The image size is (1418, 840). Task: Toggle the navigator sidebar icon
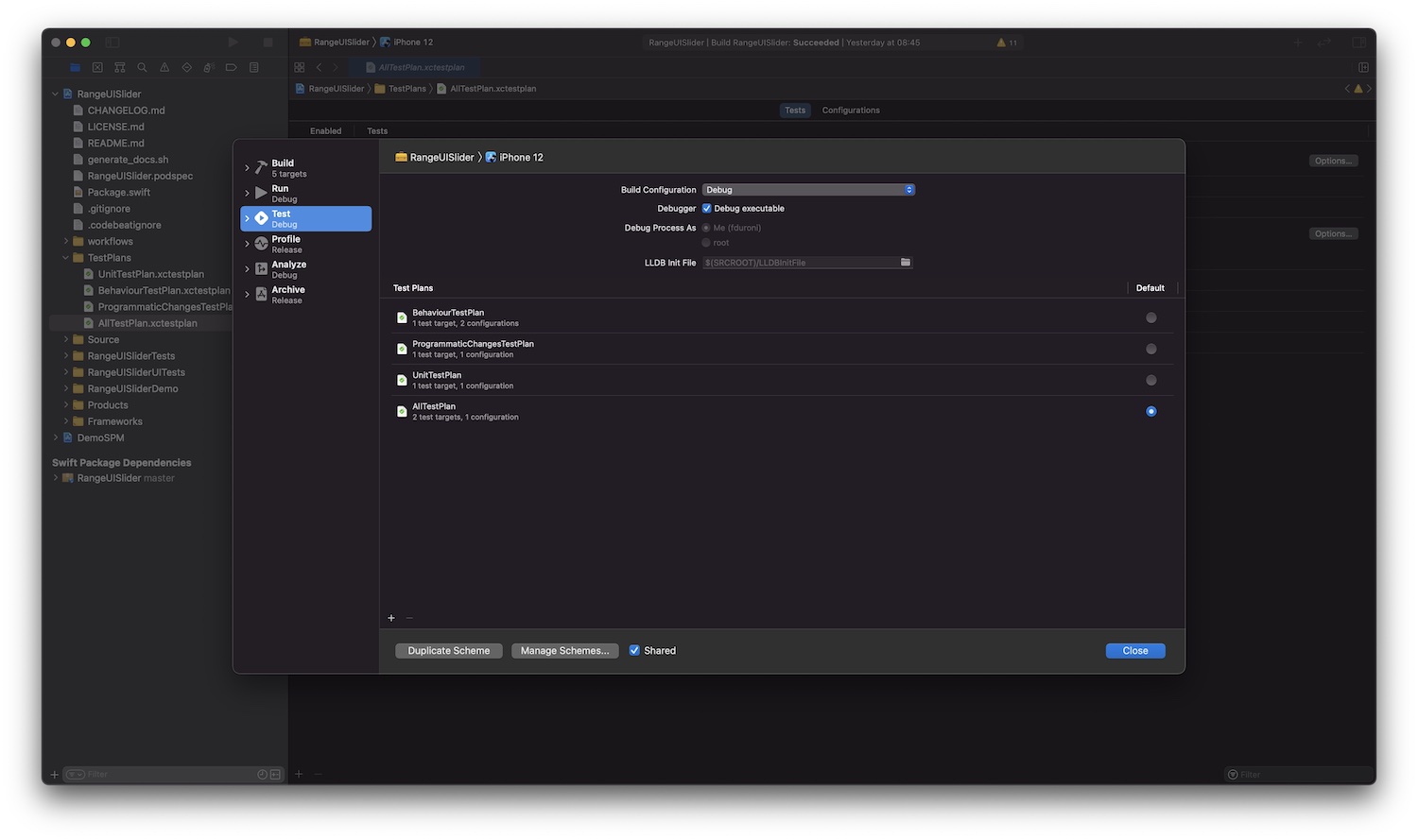[112, 43]
